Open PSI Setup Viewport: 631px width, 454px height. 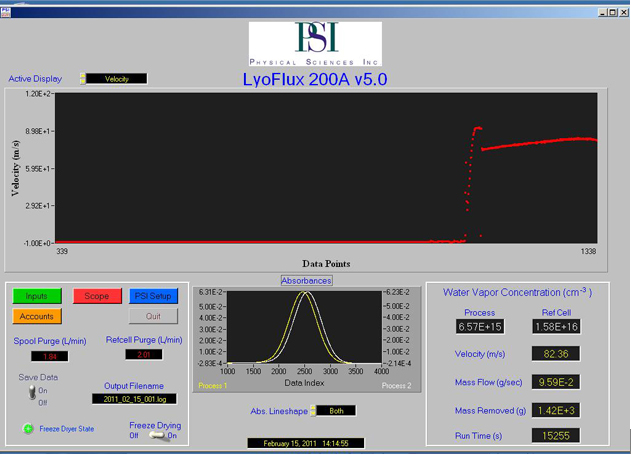point(153,296)
